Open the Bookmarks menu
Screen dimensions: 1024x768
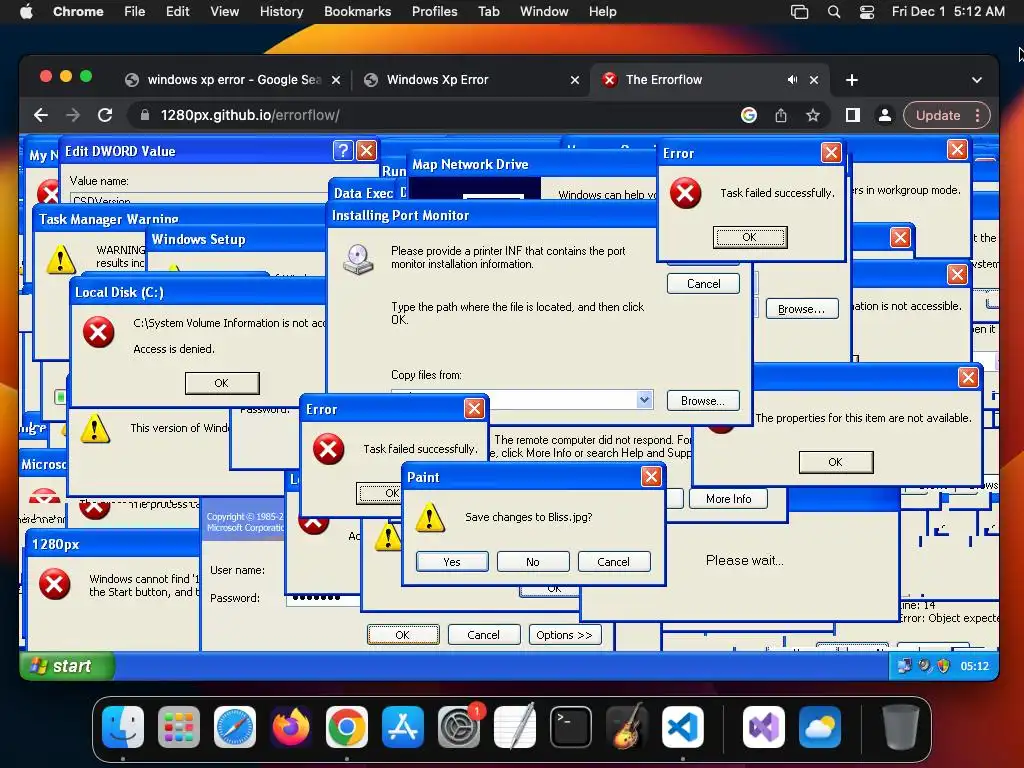pyautogui.click(x=357, y=11)
